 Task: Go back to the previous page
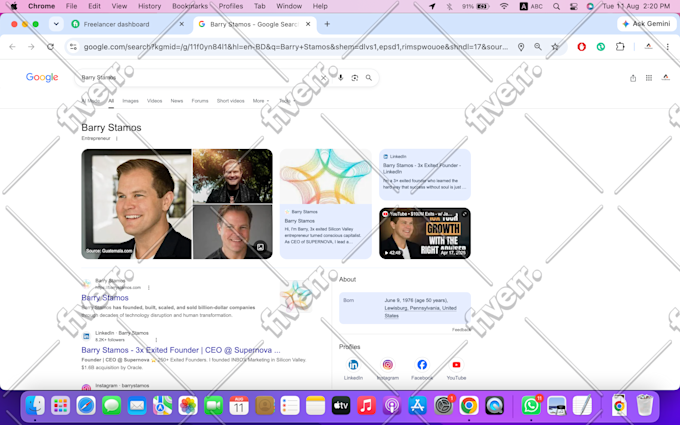click(x=12, y=46)
